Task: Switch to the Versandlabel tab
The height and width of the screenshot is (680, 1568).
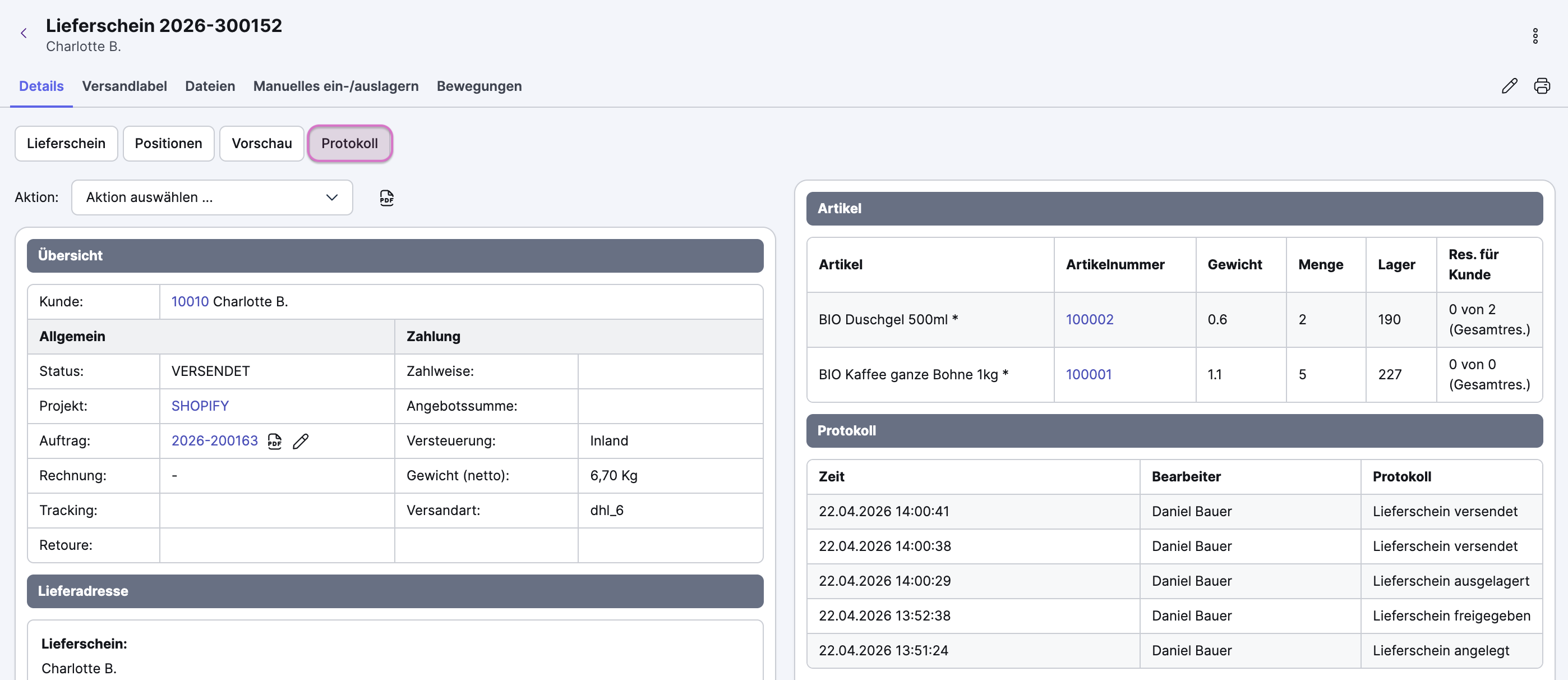Action: [x=124, y=86]
